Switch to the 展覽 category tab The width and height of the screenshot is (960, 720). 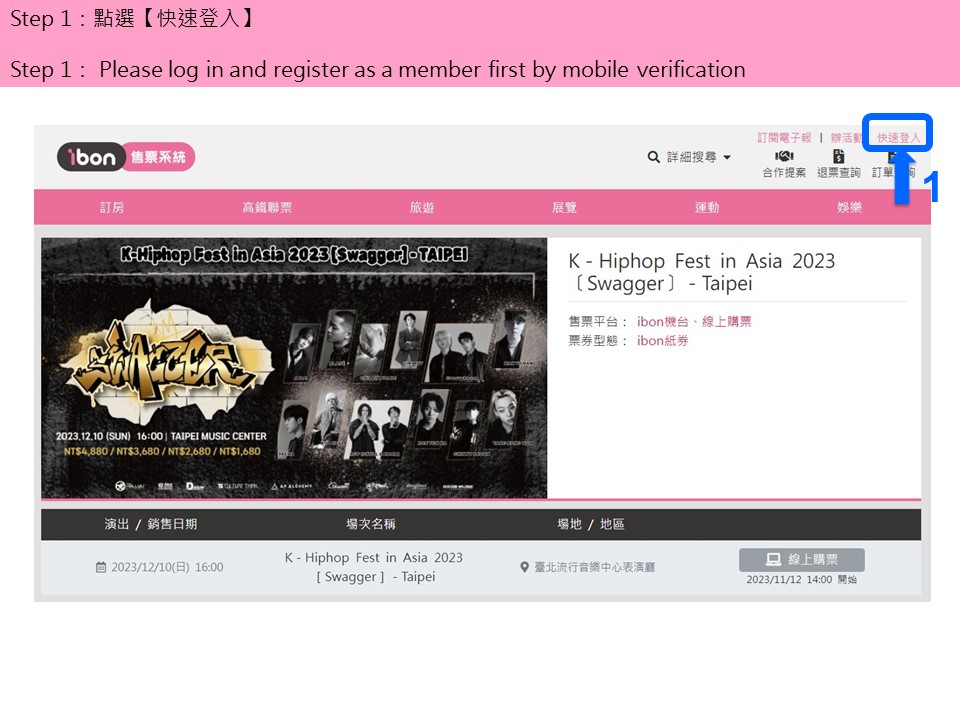click(x=565, y=207)
